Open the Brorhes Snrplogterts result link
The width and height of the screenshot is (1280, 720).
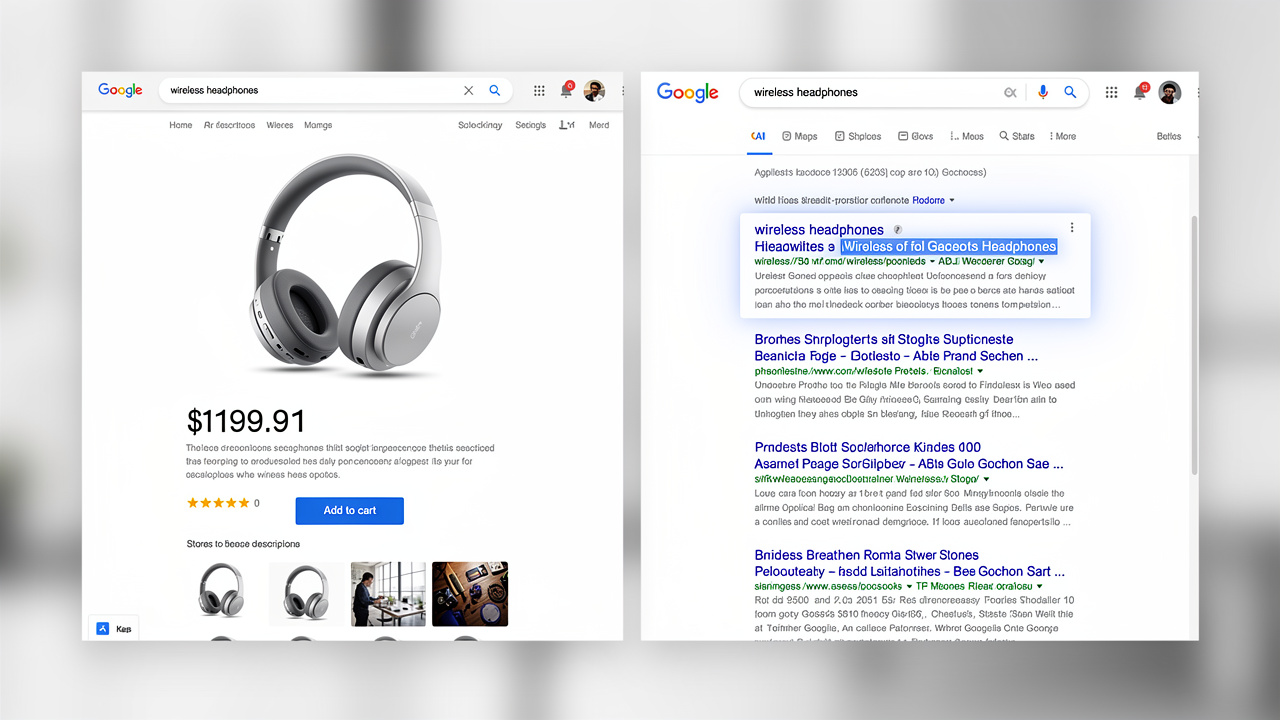click(x=896, y=348)
